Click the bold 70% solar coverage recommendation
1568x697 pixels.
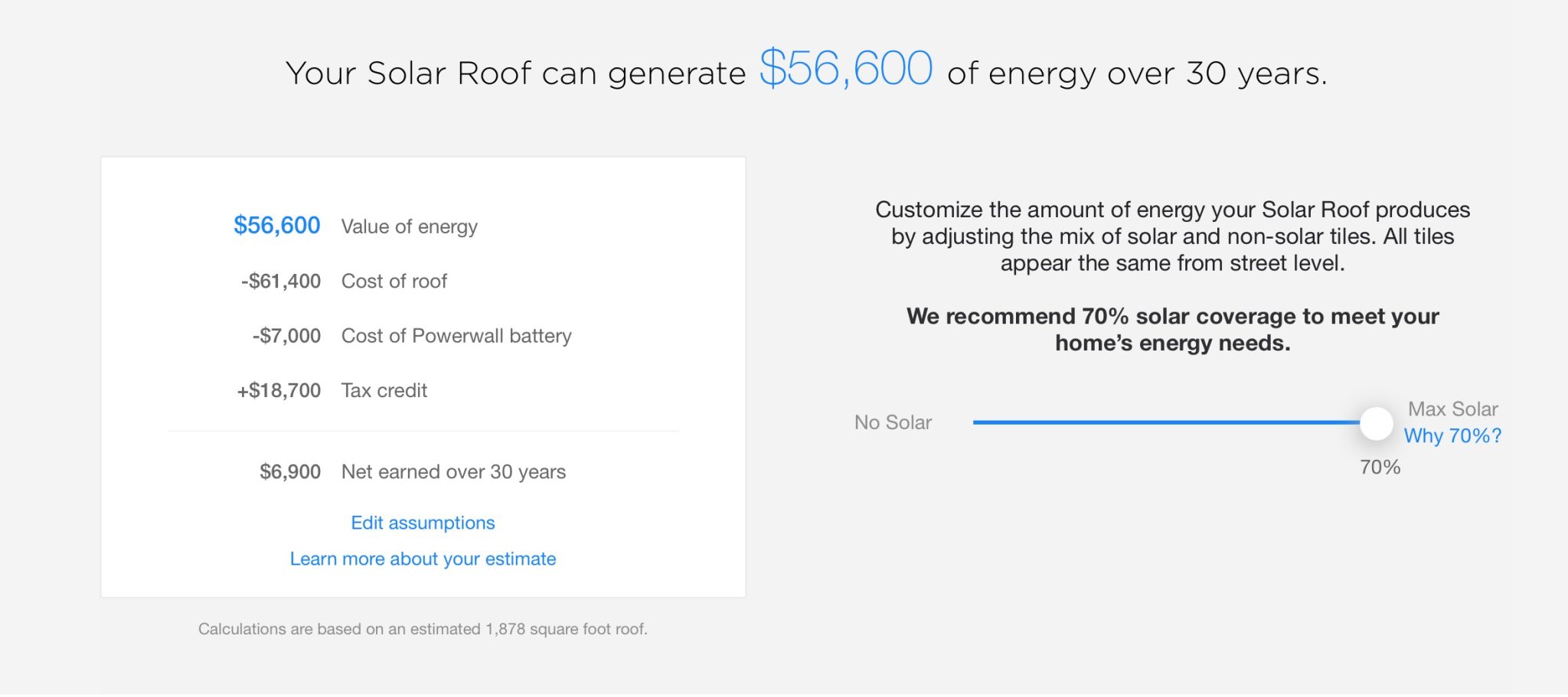(1172, 329)
